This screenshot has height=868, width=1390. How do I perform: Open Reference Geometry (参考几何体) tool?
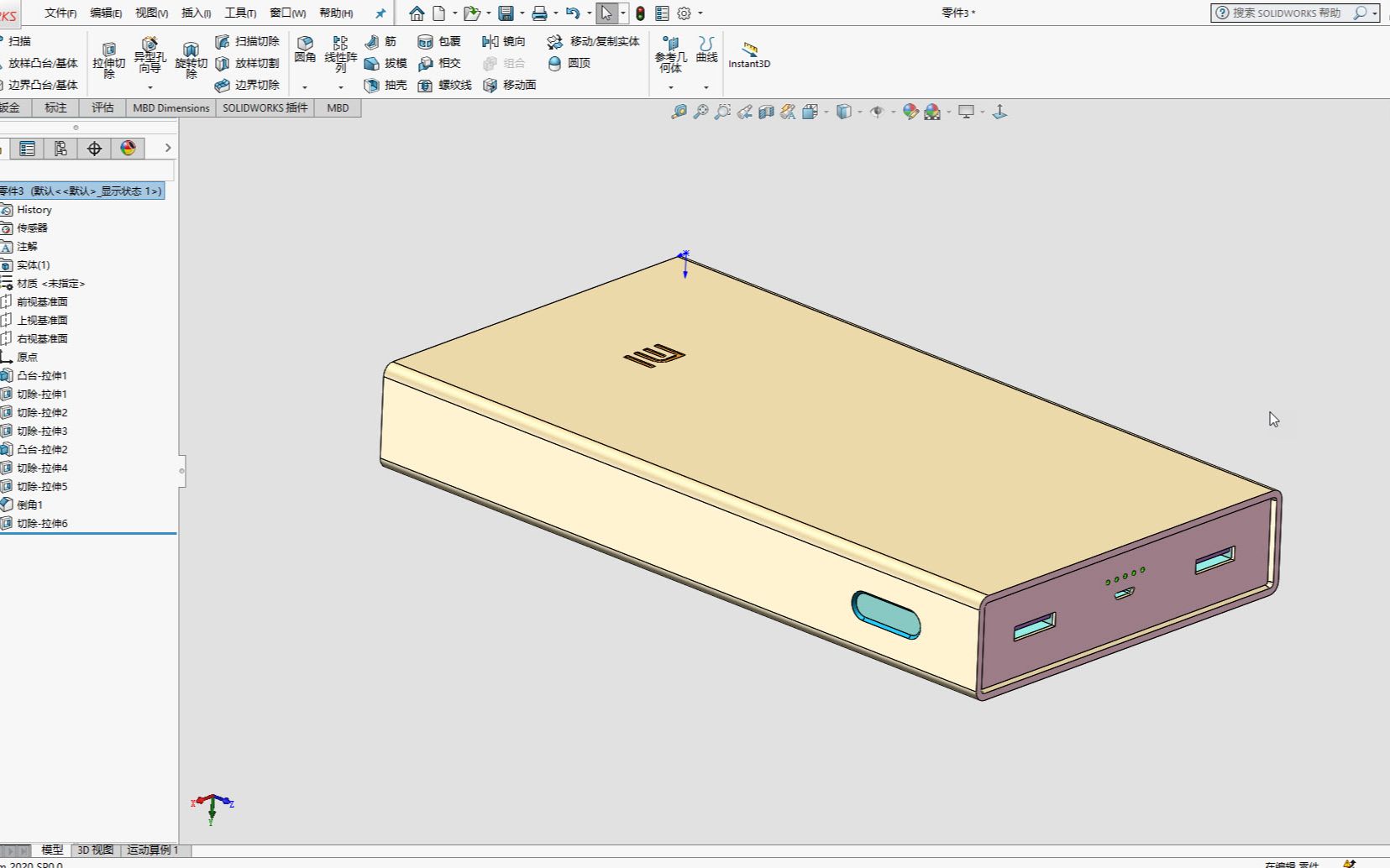coord(670,54)
